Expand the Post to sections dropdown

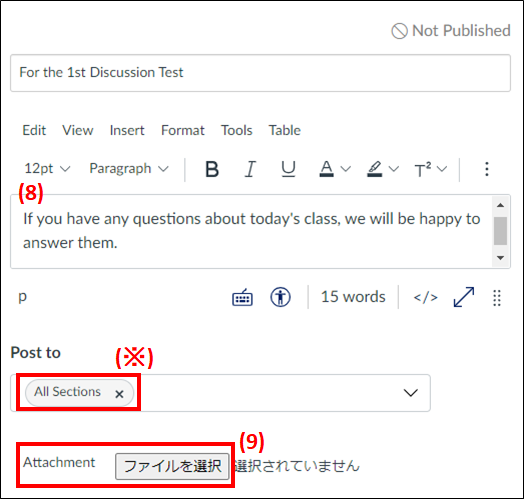point(411,392)
